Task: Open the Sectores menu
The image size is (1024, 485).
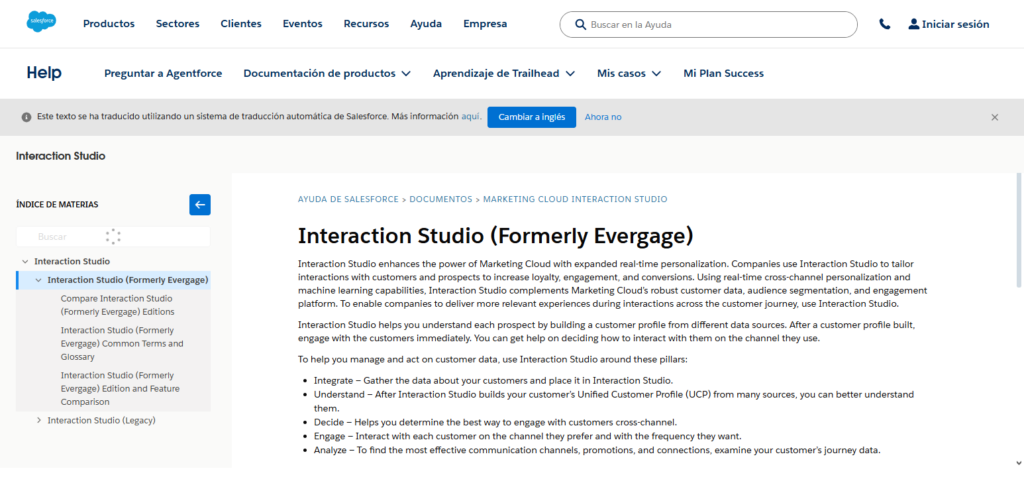Action: click(178, 24)
